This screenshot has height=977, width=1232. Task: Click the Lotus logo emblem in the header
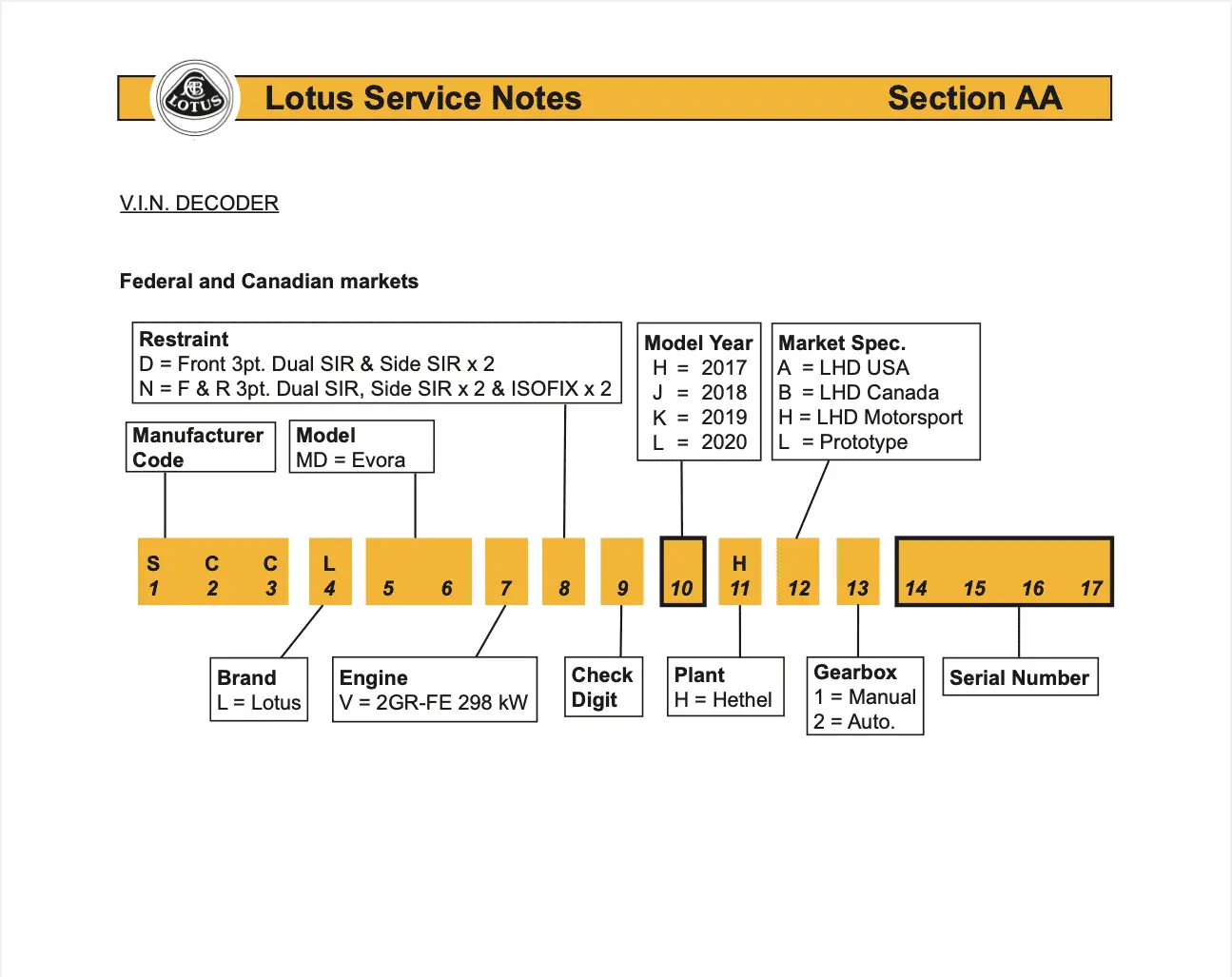[195, 98]
